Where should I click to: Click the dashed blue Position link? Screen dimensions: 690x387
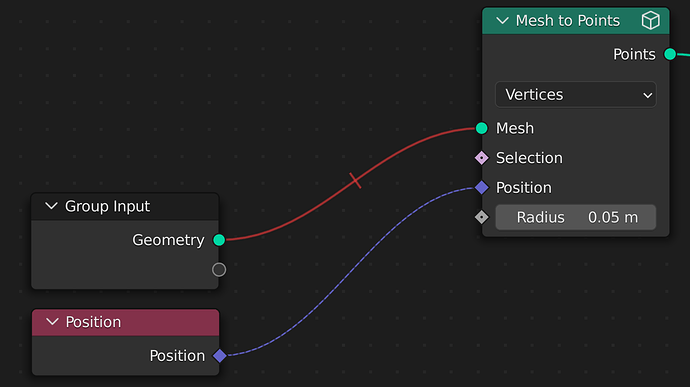(351, 269)
